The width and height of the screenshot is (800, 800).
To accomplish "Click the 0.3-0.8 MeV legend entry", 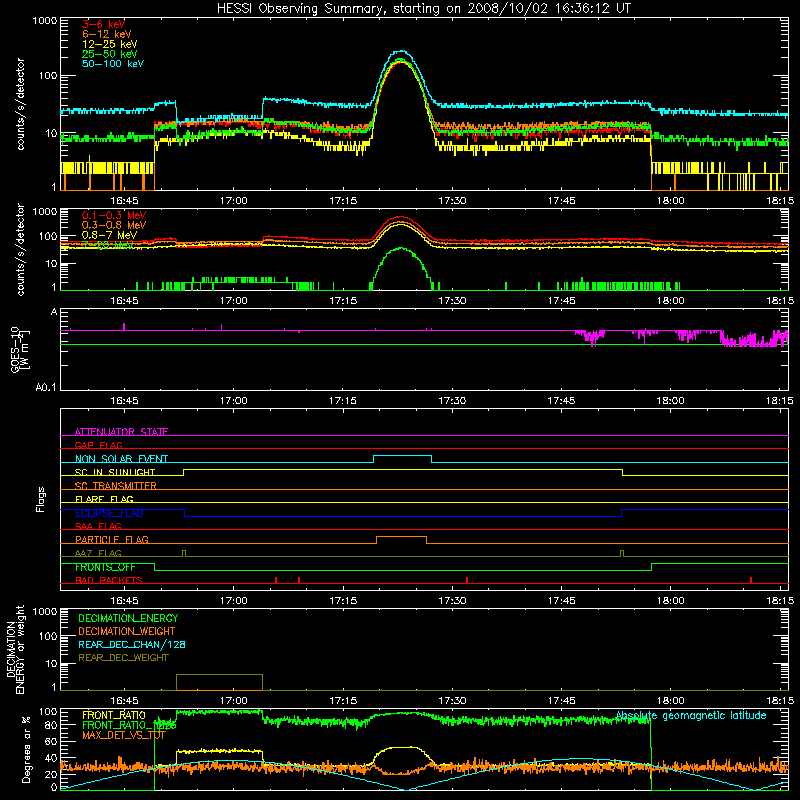I will coord(114,225).
